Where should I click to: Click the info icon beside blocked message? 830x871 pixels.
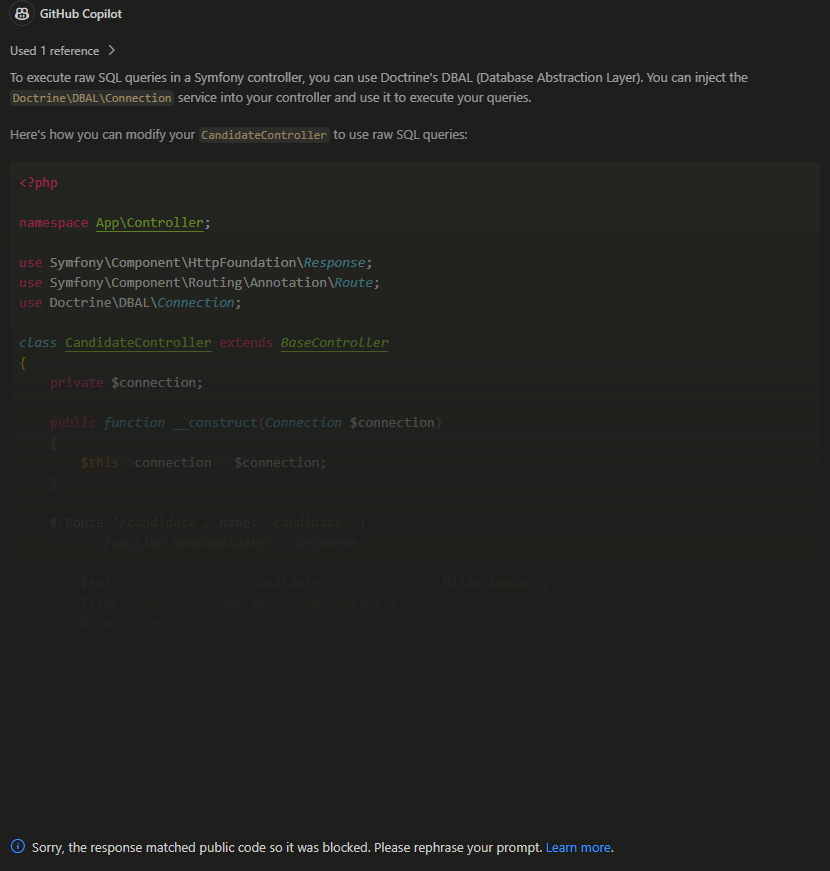[18, 847]
